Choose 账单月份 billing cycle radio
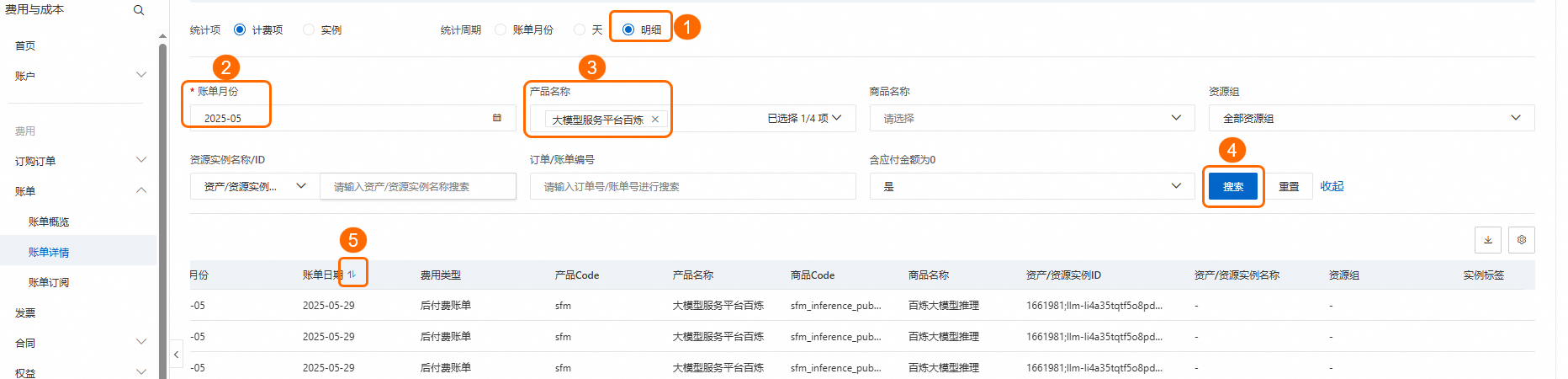Viewport: 1568px width, 379px height. click(x=501, y=29)
